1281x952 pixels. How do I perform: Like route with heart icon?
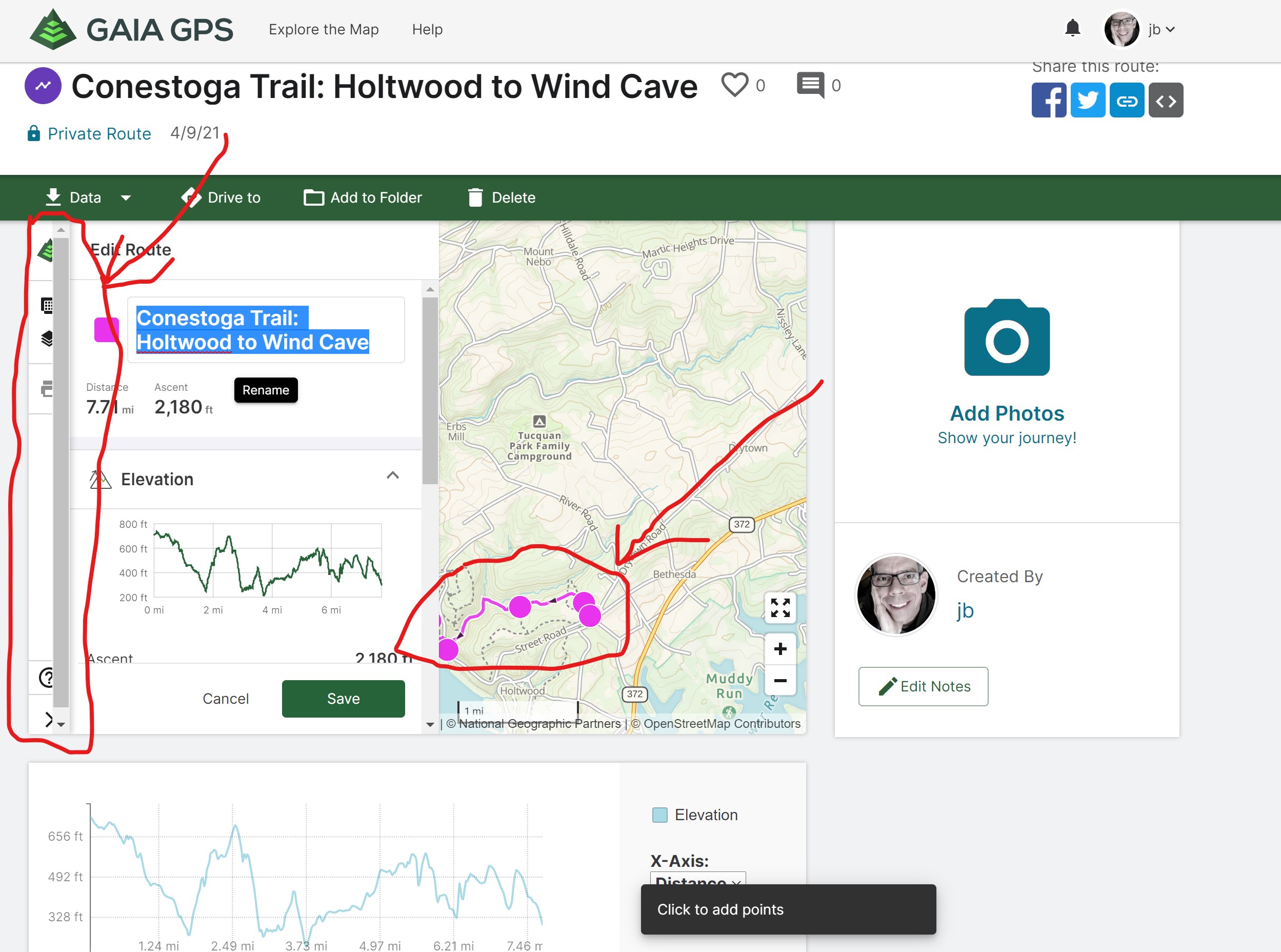[x=734, y=85]
